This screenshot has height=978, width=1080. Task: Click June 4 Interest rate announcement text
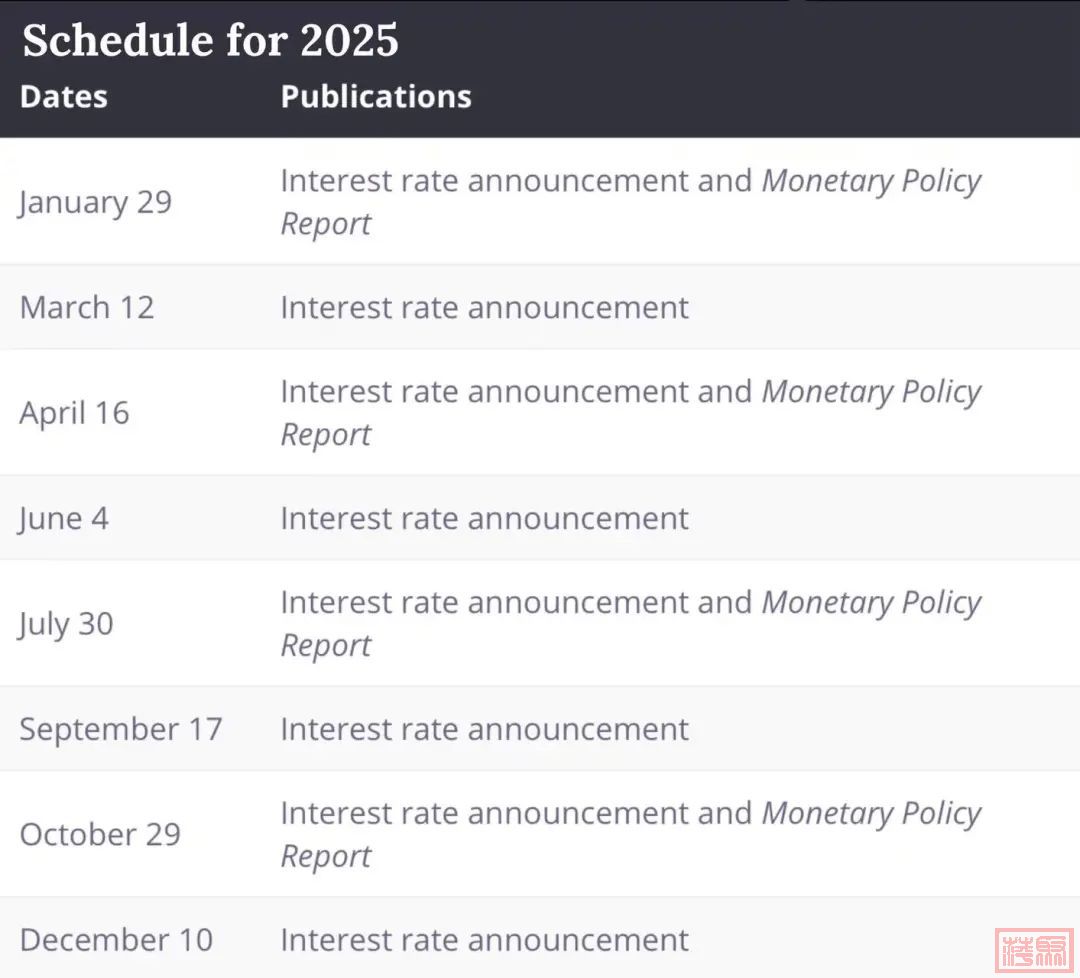tap(484, 518)
